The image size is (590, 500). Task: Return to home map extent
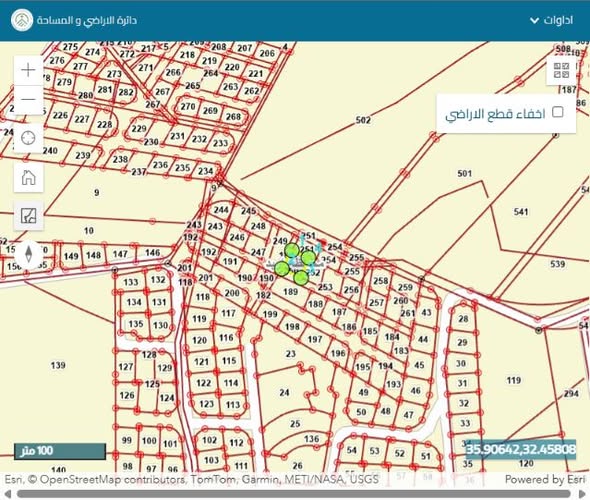[28, 177]
